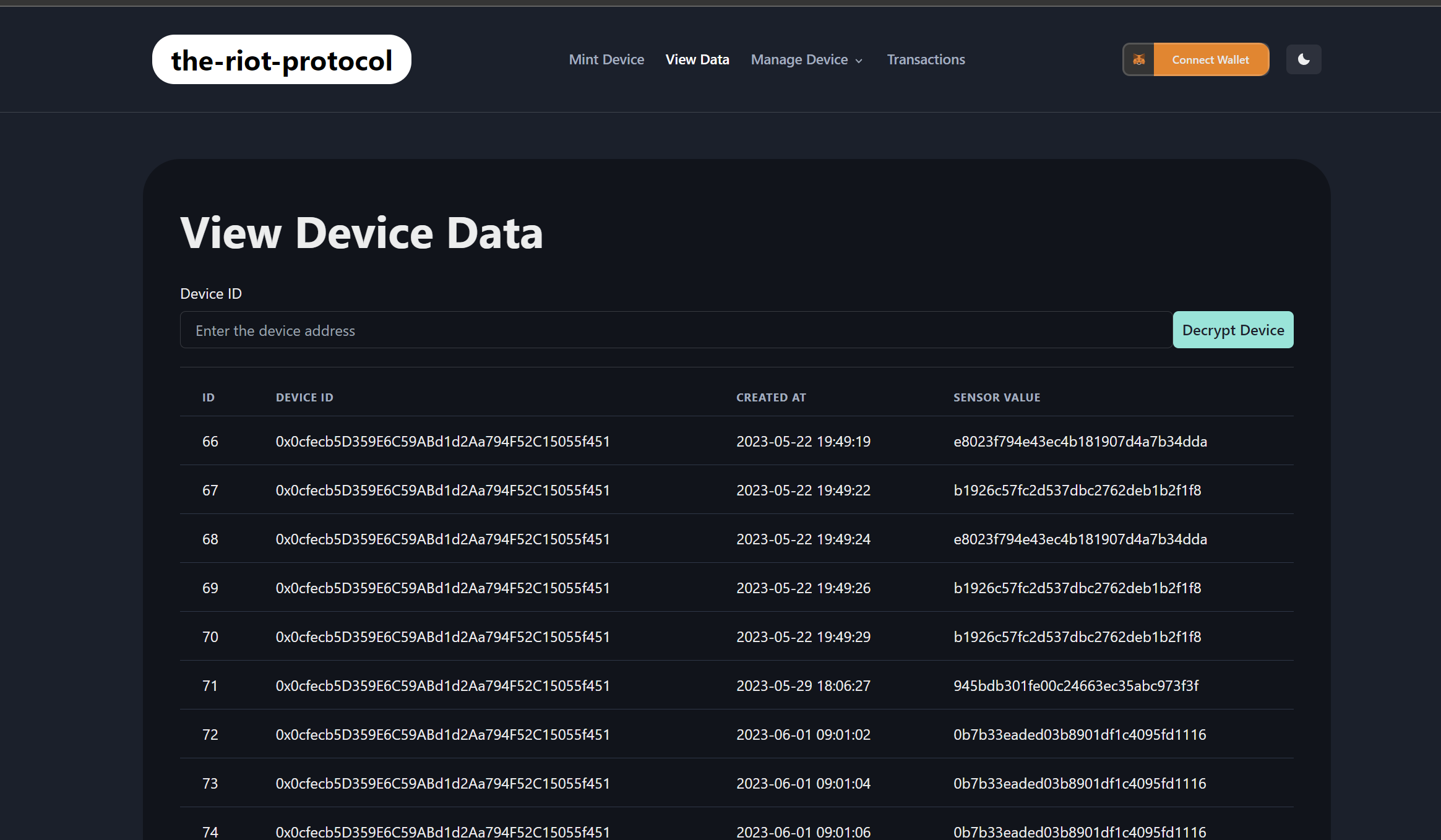
Task: Open the Manage Device chevron menu
Action: pyautogui.click(x=859, y=61)
